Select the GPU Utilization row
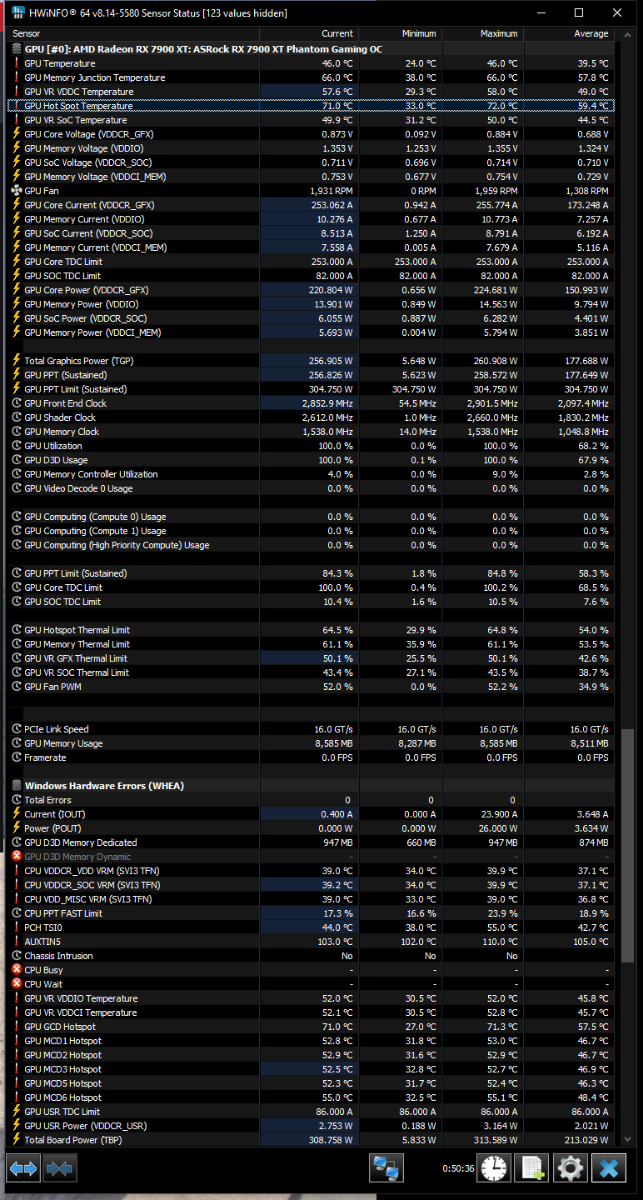The image size is (643, 1200). click(x=313, y=446)
